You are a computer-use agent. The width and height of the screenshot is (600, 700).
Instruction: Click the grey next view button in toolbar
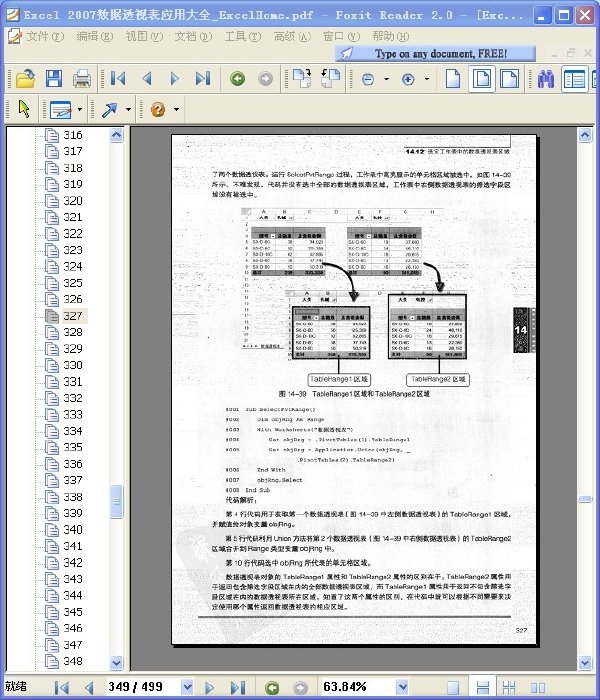coord(265,79)
